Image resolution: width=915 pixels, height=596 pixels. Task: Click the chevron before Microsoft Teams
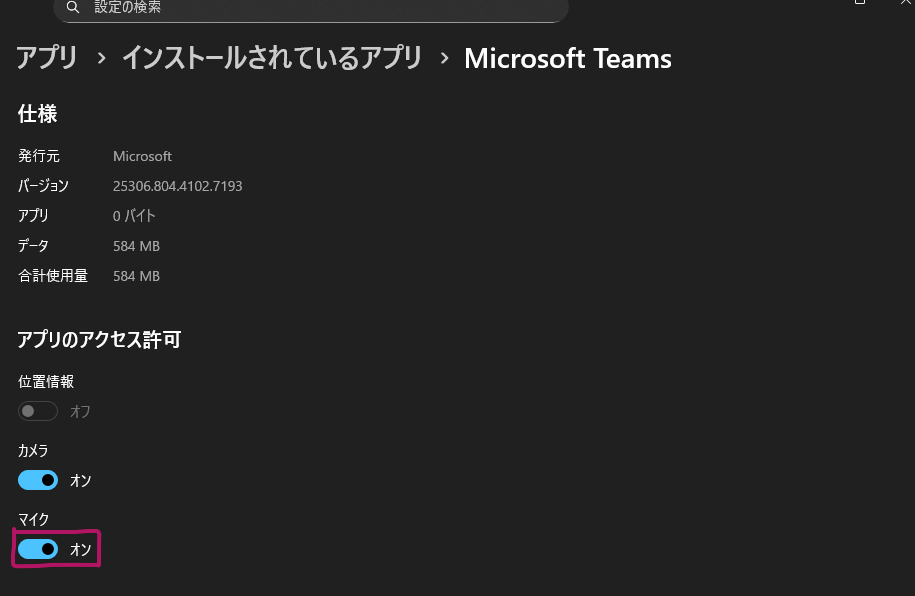[x=444, y=58]
